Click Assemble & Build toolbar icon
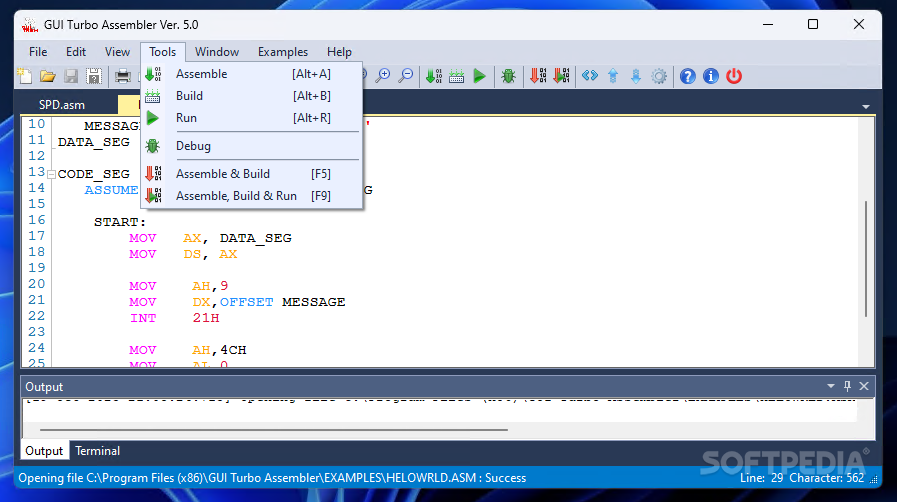The height and width of the screenshot is (502, 897). (x=538, y=75)
